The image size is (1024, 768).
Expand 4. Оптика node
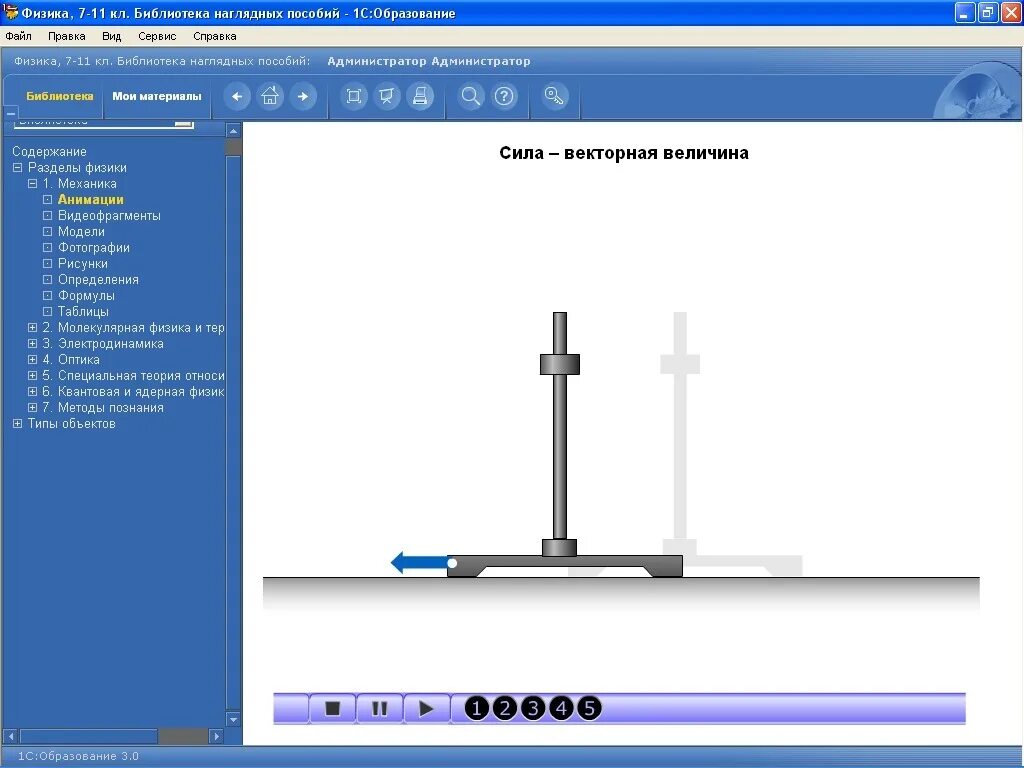tap(32, 359)
